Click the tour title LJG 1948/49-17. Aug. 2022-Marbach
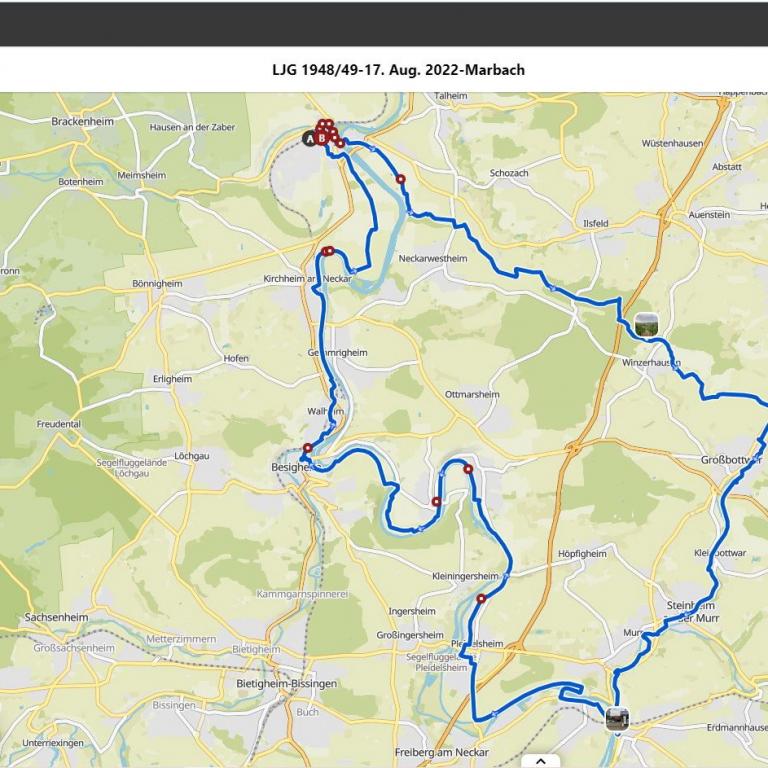This screenshot has height=768, width=768. 398,70
